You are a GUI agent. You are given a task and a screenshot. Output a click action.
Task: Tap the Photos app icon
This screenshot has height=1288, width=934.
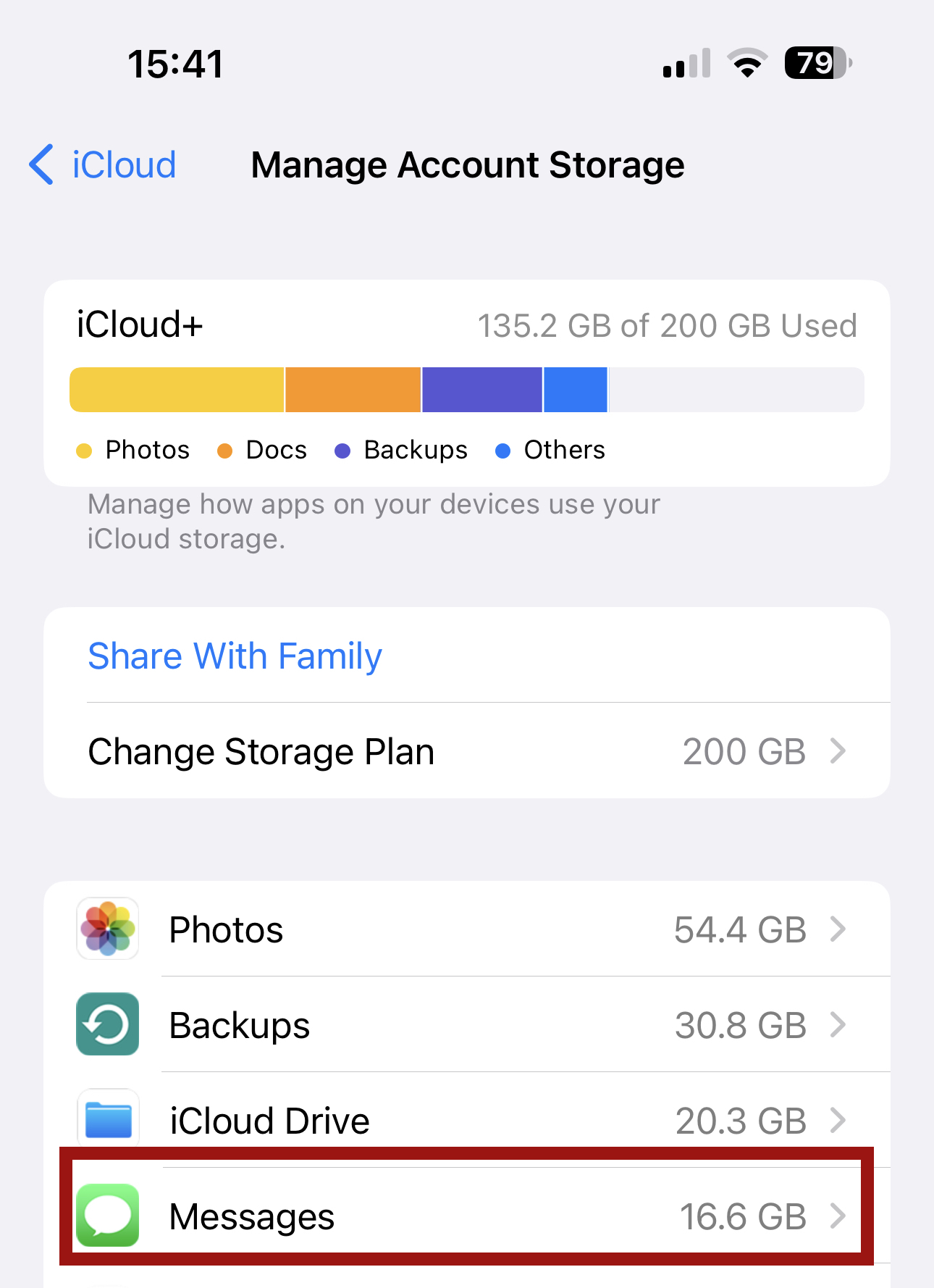(x=108, y=929)
